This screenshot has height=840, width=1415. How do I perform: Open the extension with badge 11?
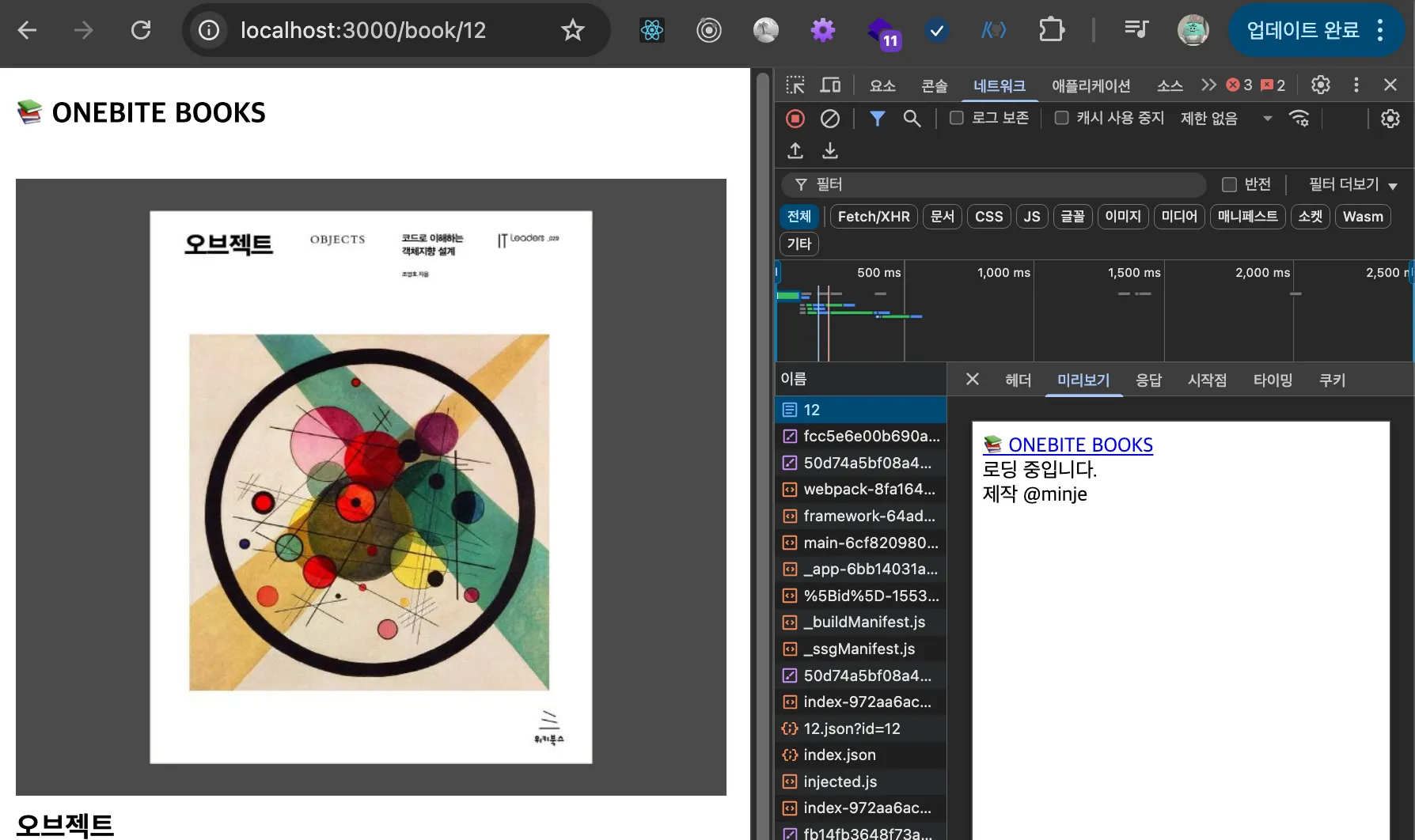[882, 32]
